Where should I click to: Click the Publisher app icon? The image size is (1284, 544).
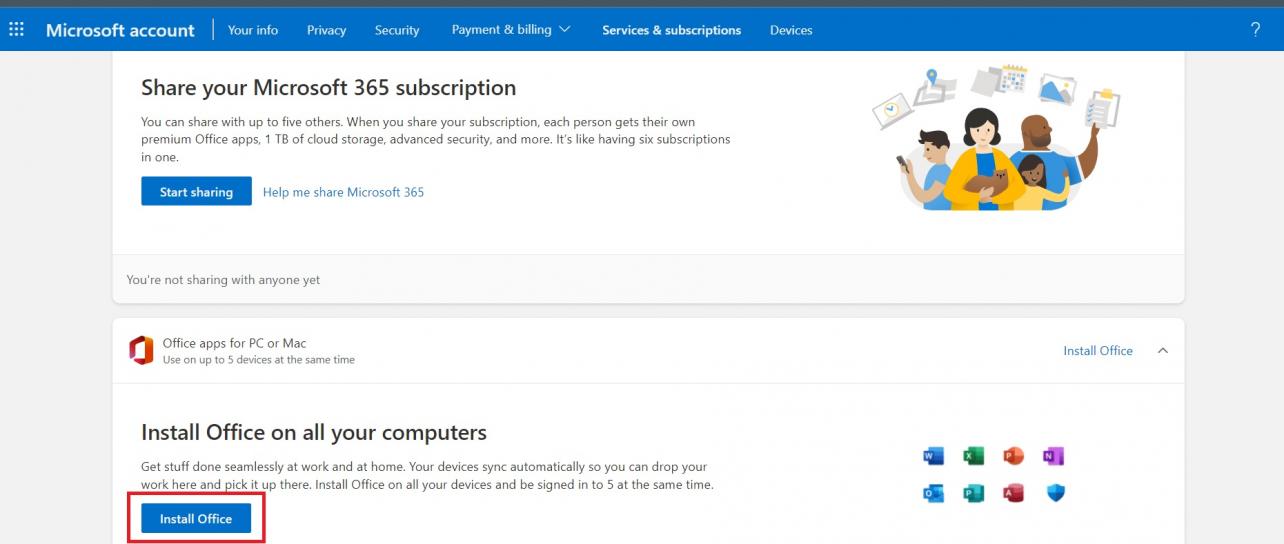tap(973, 493)
